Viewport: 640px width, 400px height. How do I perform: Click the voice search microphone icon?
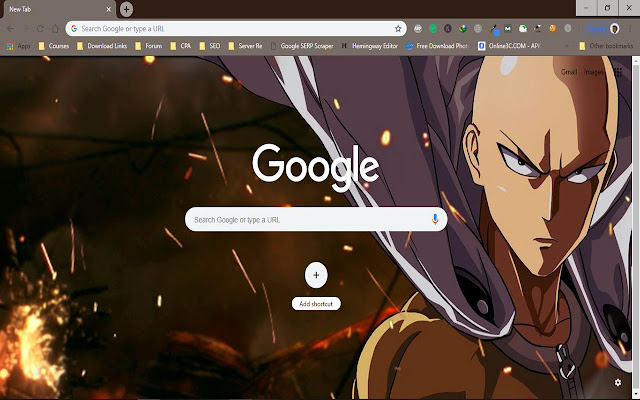pos(435,219)
